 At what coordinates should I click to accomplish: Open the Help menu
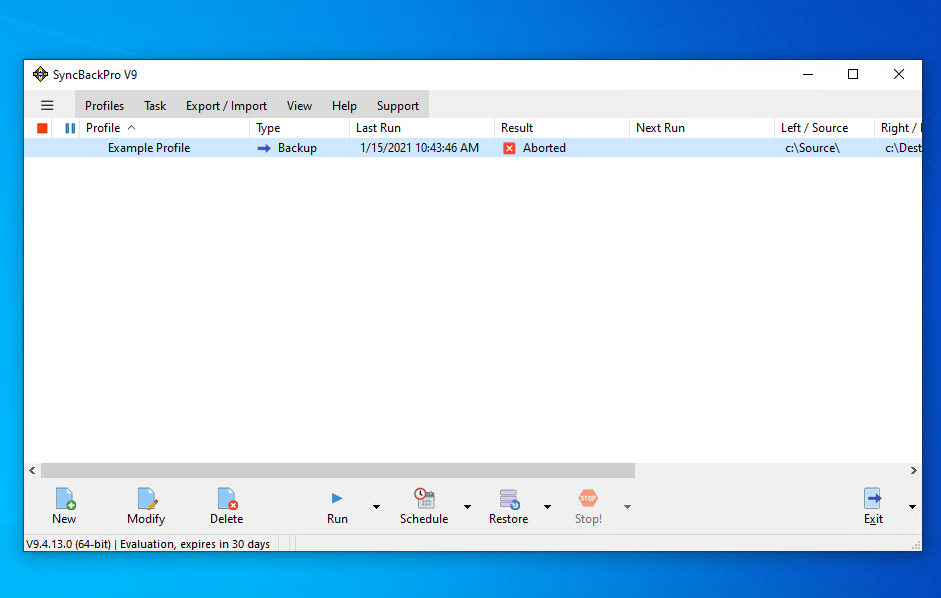[x=344, y=106]
